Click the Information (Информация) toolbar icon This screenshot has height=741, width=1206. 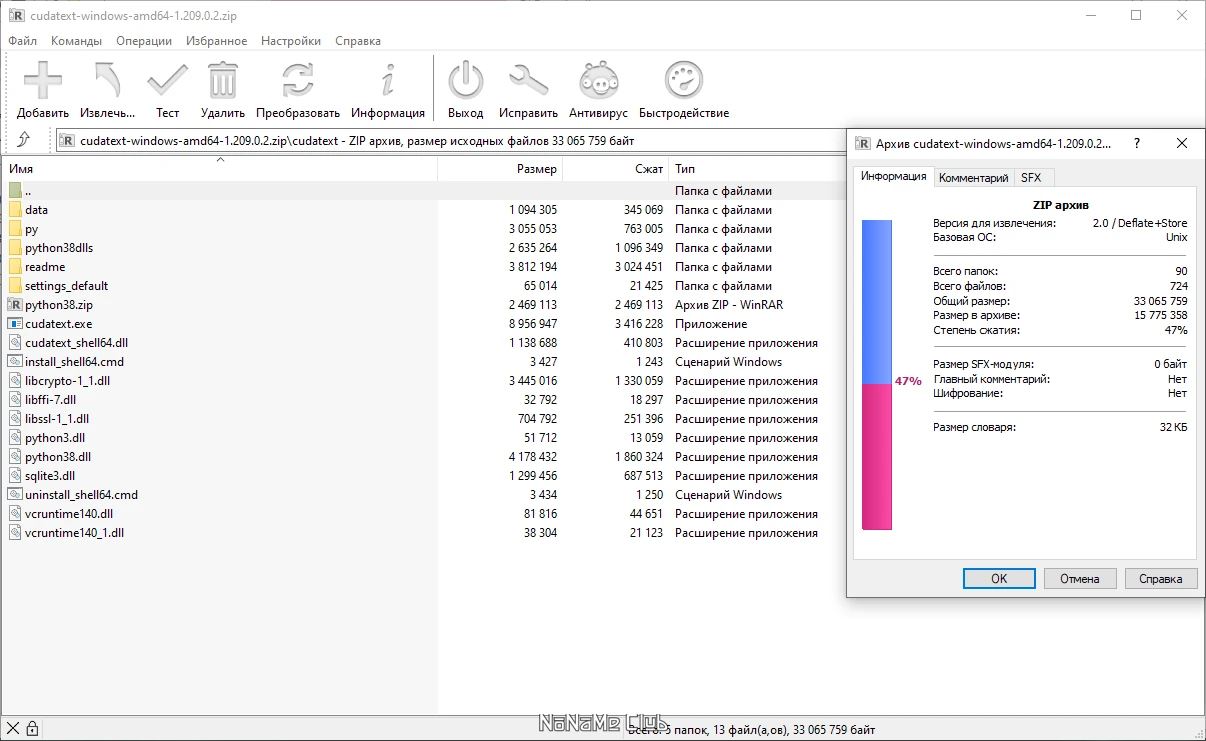click(x=388, y=81)
